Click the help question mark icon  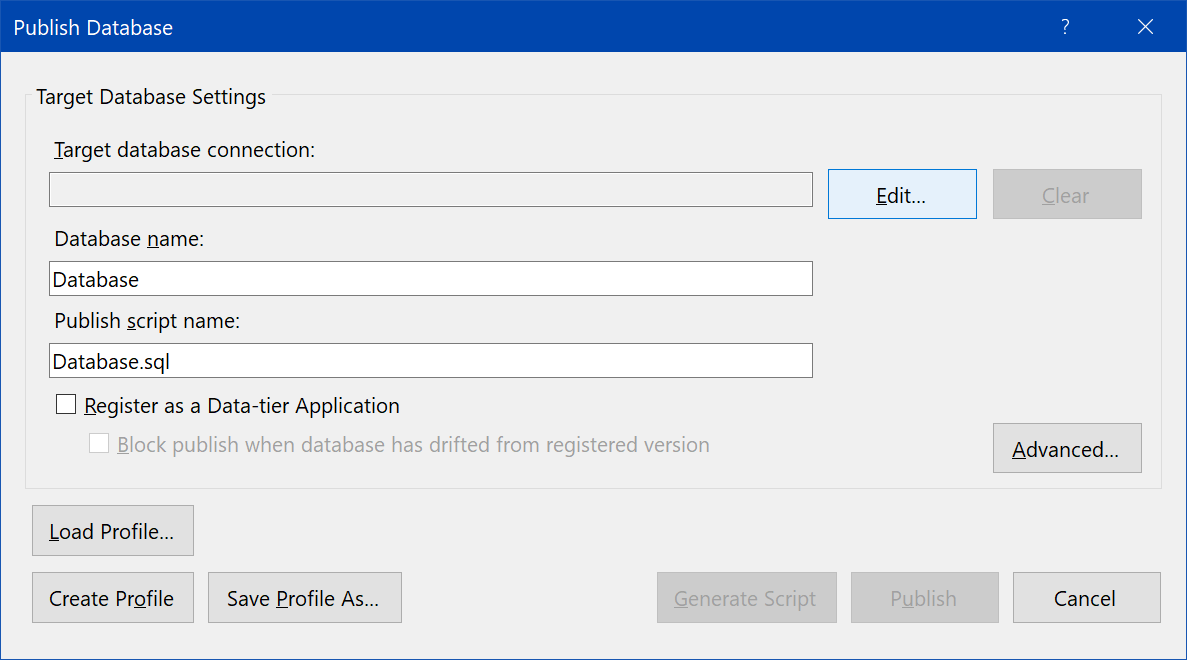[x=1065, y=27]
